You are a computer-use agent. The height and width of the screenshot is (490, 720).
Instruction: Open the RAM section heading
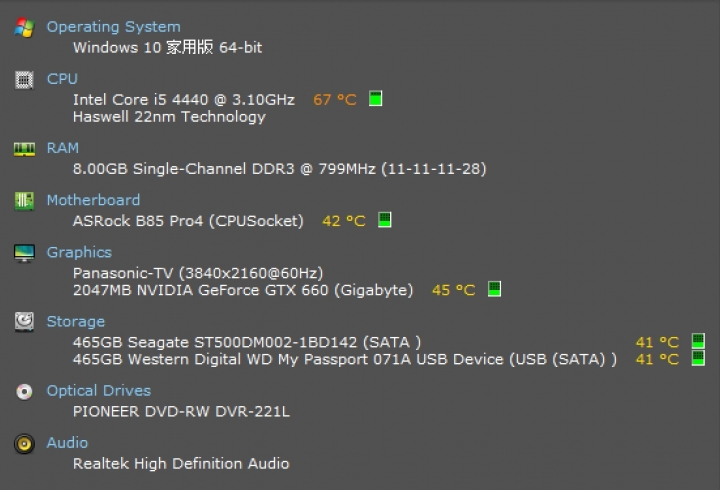[62, 148]
